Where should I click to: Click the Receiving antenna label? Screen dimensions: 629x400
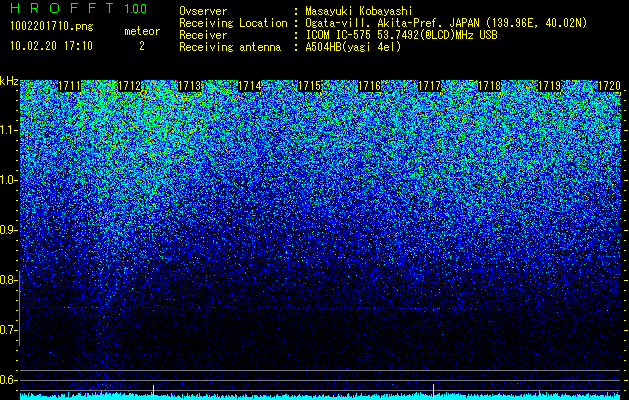point(230,47)
